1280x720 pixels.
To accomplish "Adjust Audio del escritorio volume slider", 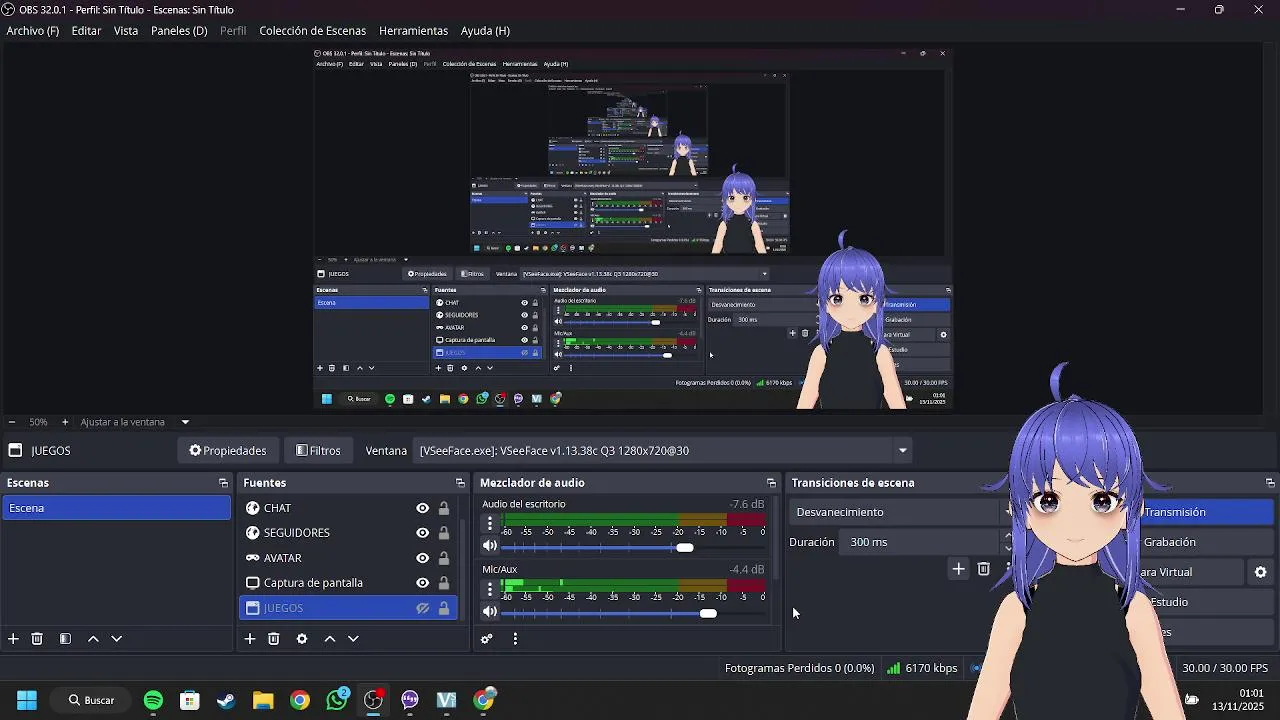I will pyautogui.click(x=684, y=547).
